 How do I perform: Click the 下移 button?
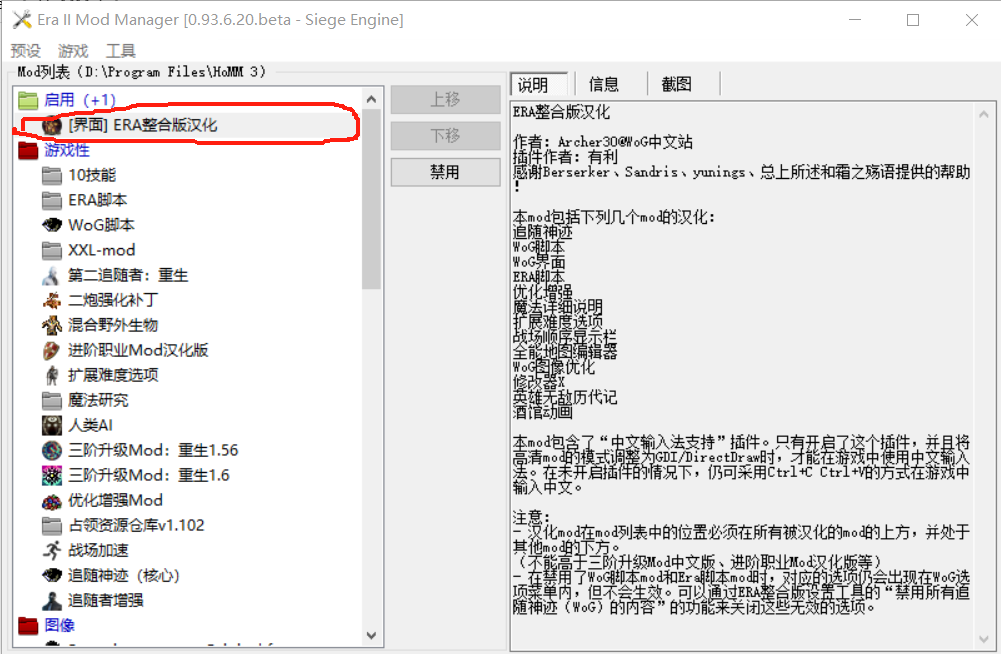pos(445,135)
